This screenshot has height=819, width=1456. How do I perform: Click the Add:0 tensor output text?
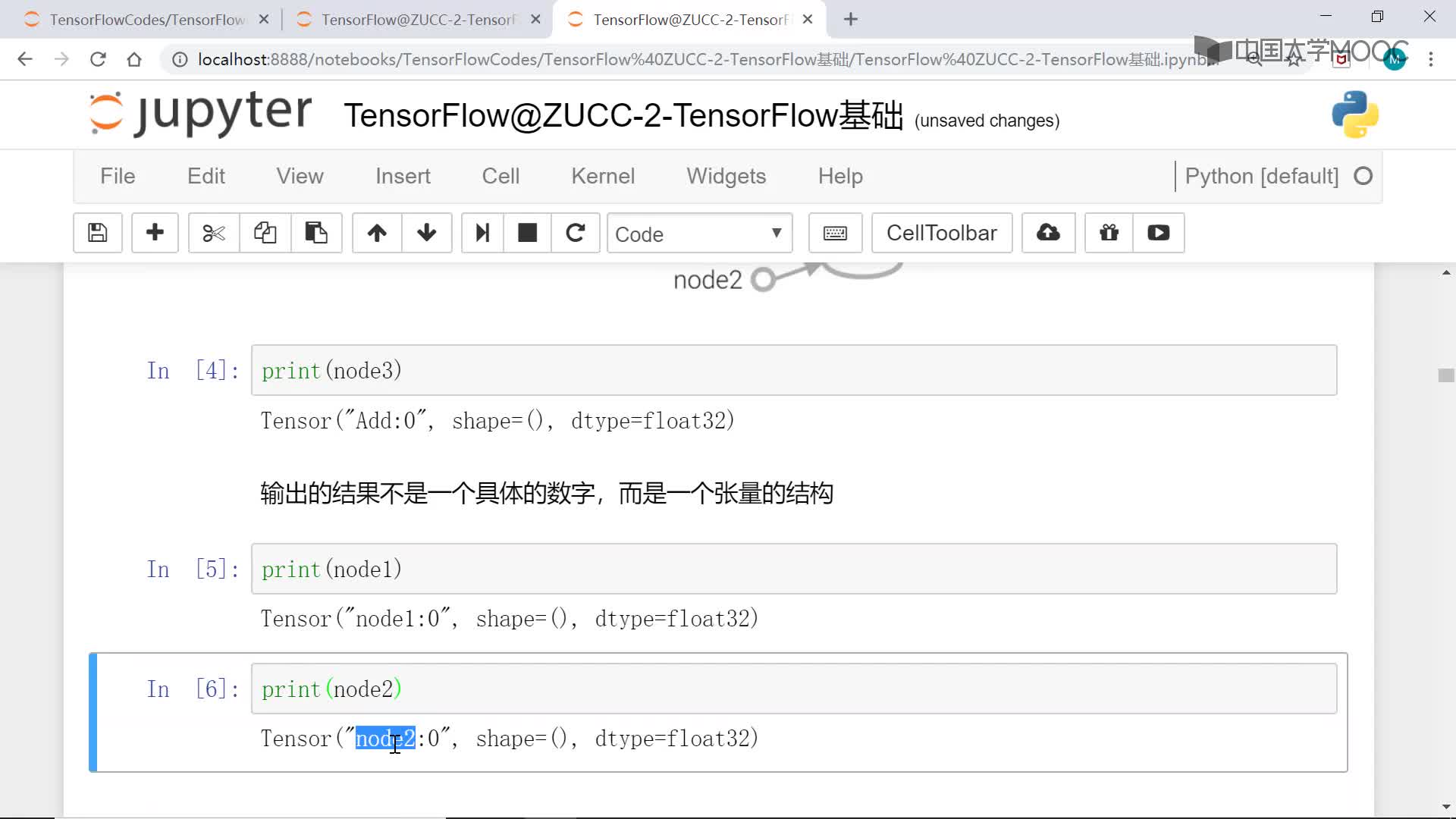(497, 421)
